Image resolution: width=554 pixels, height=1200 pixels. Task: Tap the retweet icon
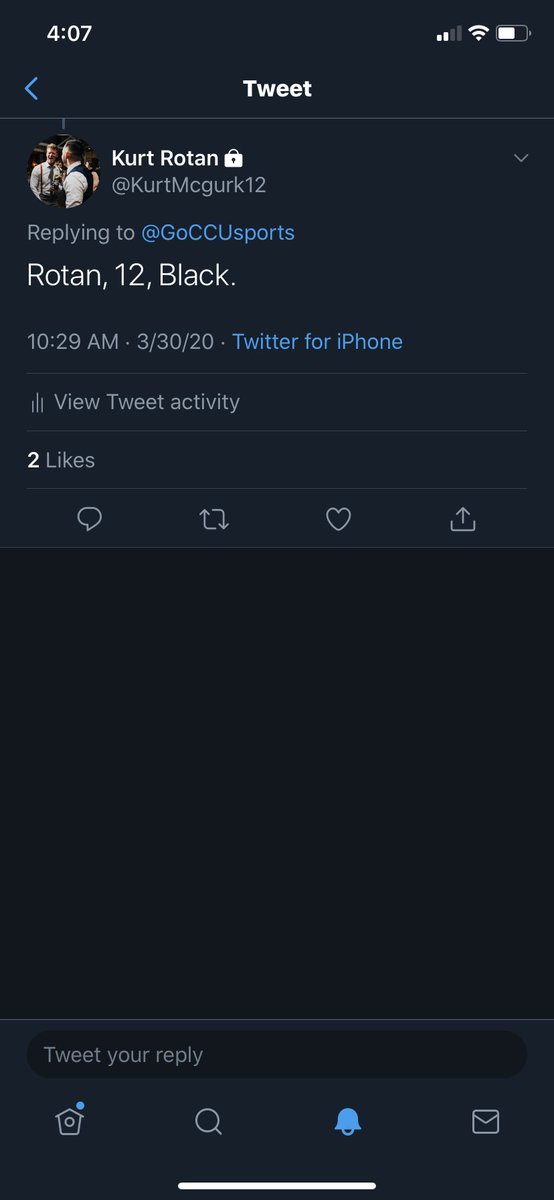pyautogui.click(x=214, y=518)
